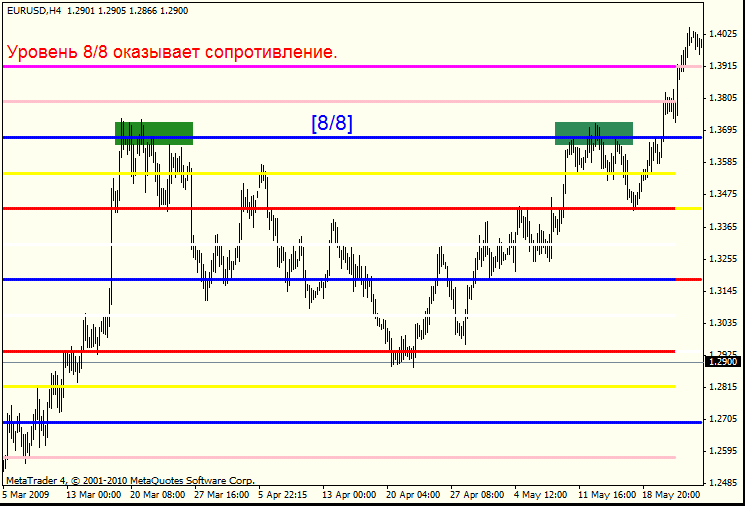Click the "5 Apr 22:15" time axis label

(283, 495)
